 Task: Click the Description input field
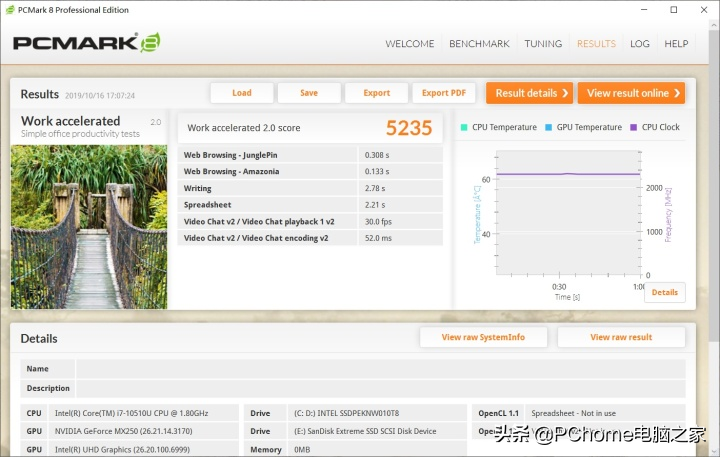click(381, 388)
